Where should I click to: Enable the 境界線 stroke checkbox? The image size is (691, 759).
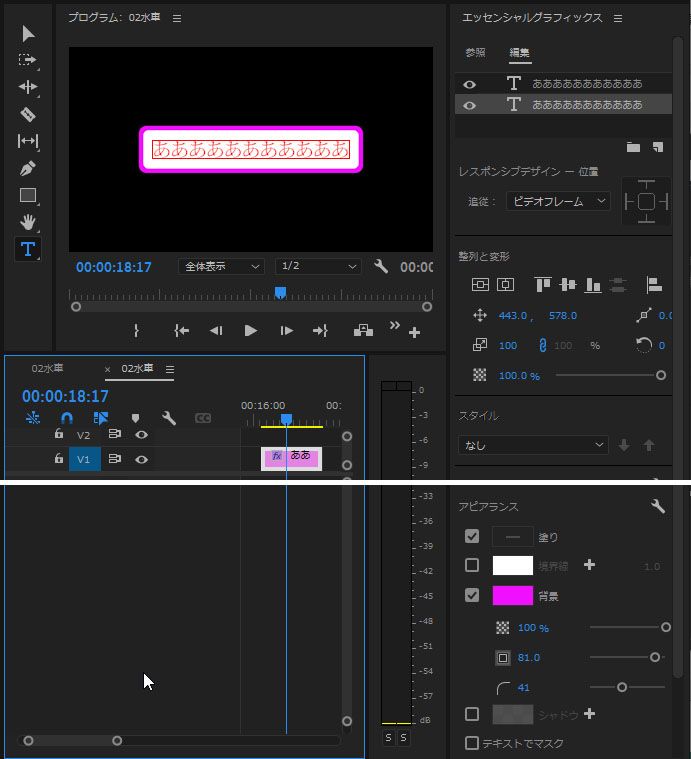(472, 565)
